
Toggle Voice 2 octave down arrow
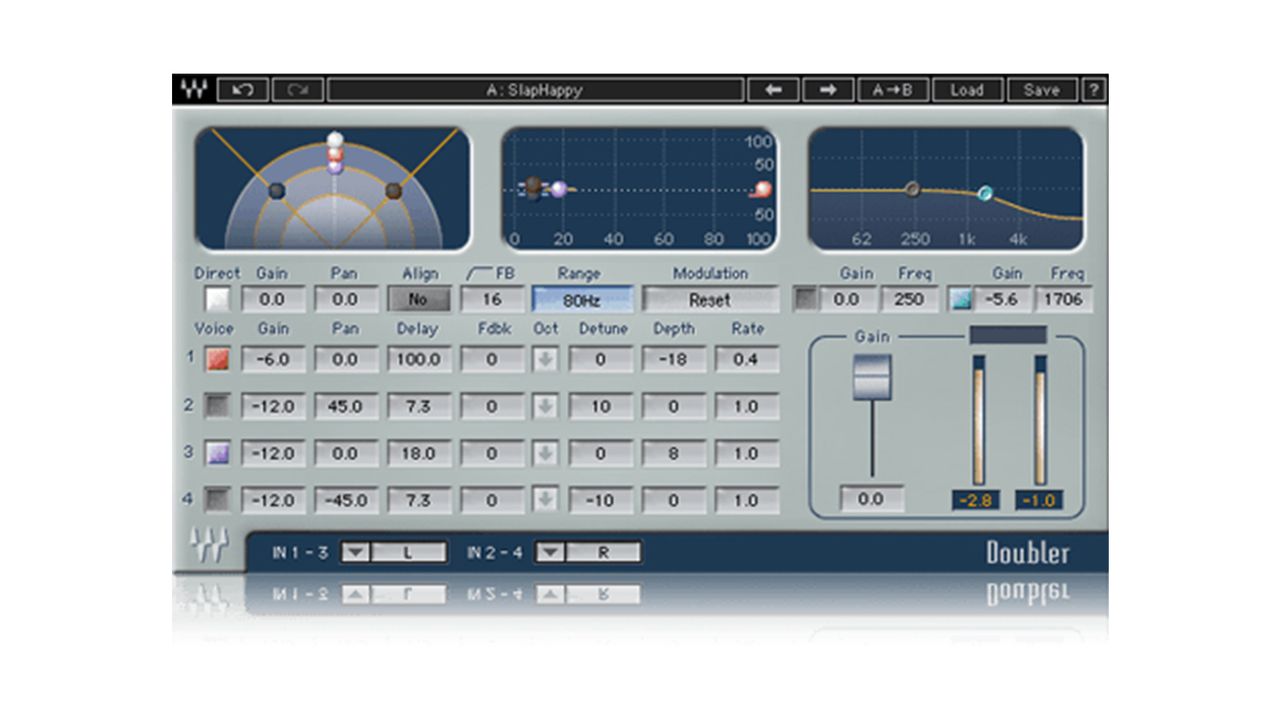545,406
